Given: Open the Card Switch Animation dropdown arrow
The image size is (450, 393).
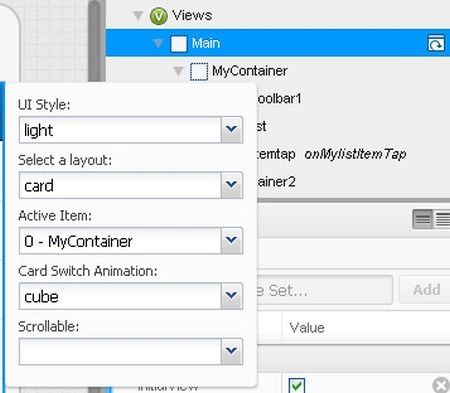Looking at the screenshot, I should (232, 296).
